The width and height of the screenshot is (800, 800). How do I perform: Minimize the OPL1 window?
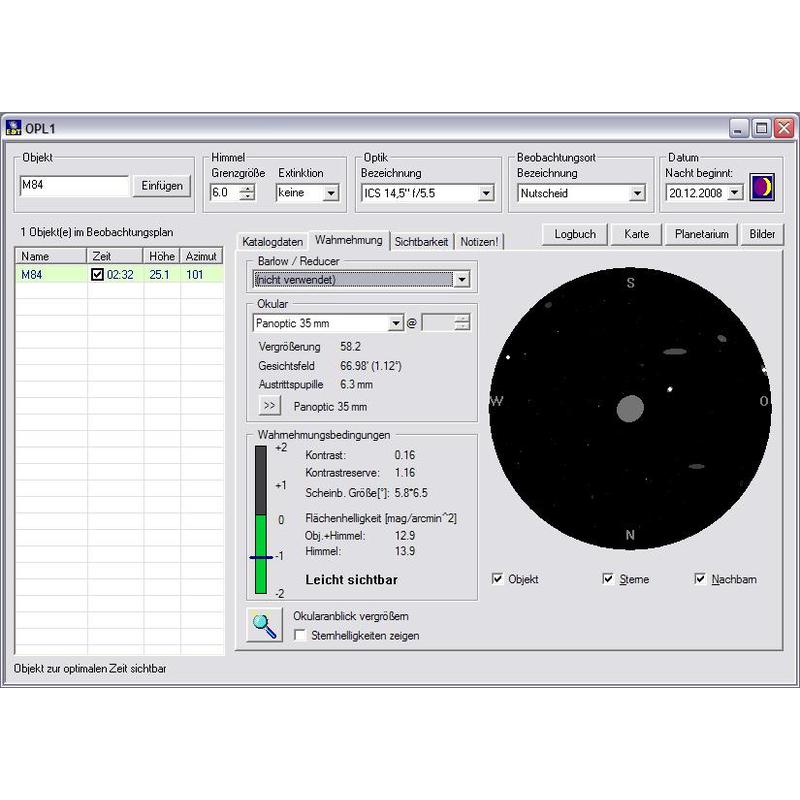(738, 128)
